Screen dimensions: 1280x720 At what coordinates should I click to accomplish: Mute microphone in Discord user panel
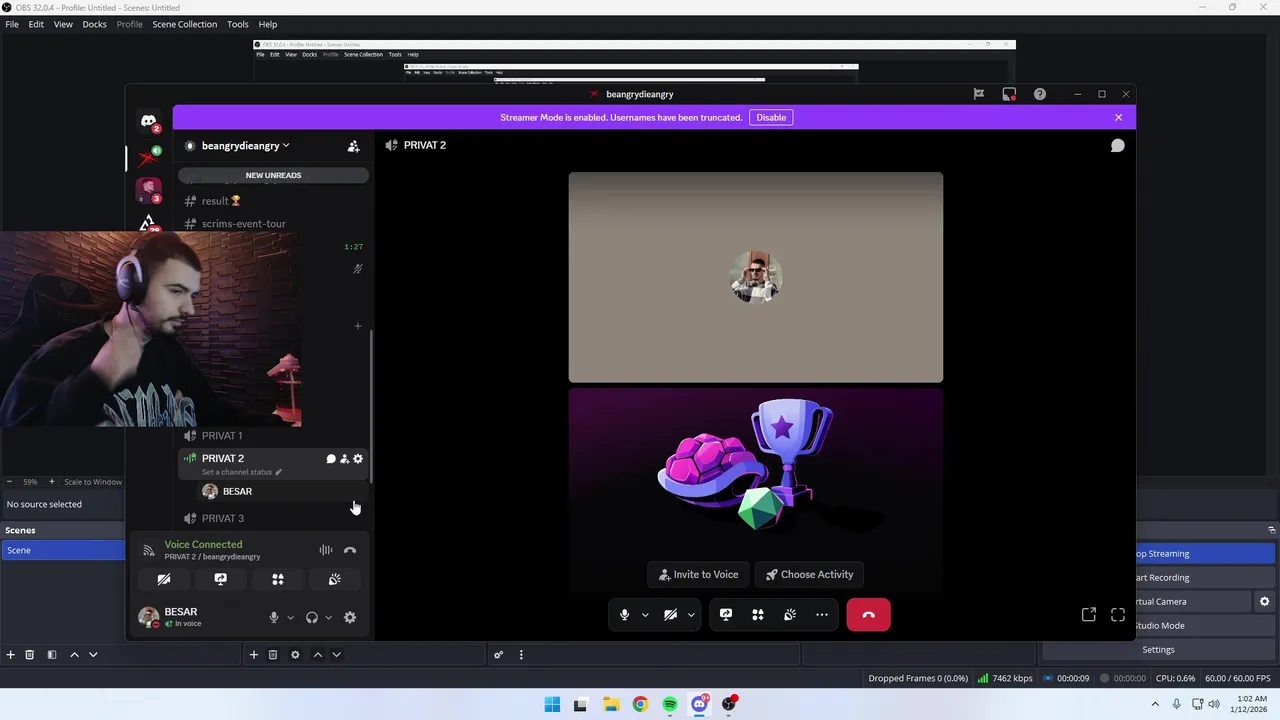pos(273,617)
